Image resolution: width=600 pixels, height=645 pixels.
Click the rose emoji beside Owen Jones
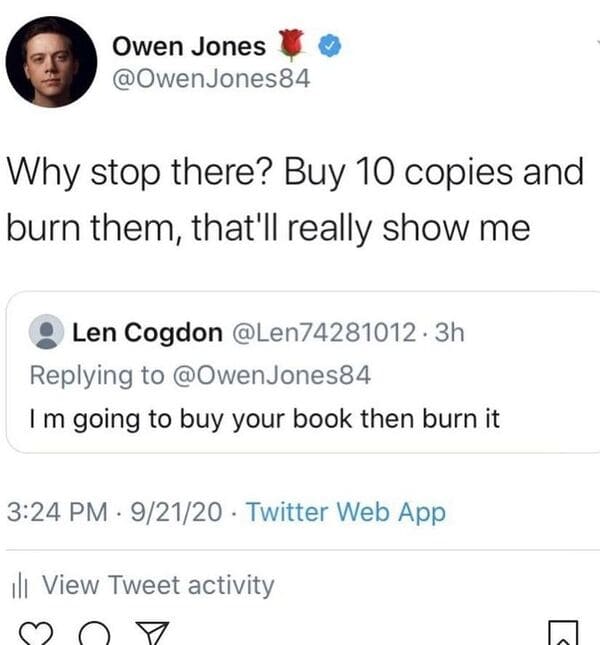point(292,44)
